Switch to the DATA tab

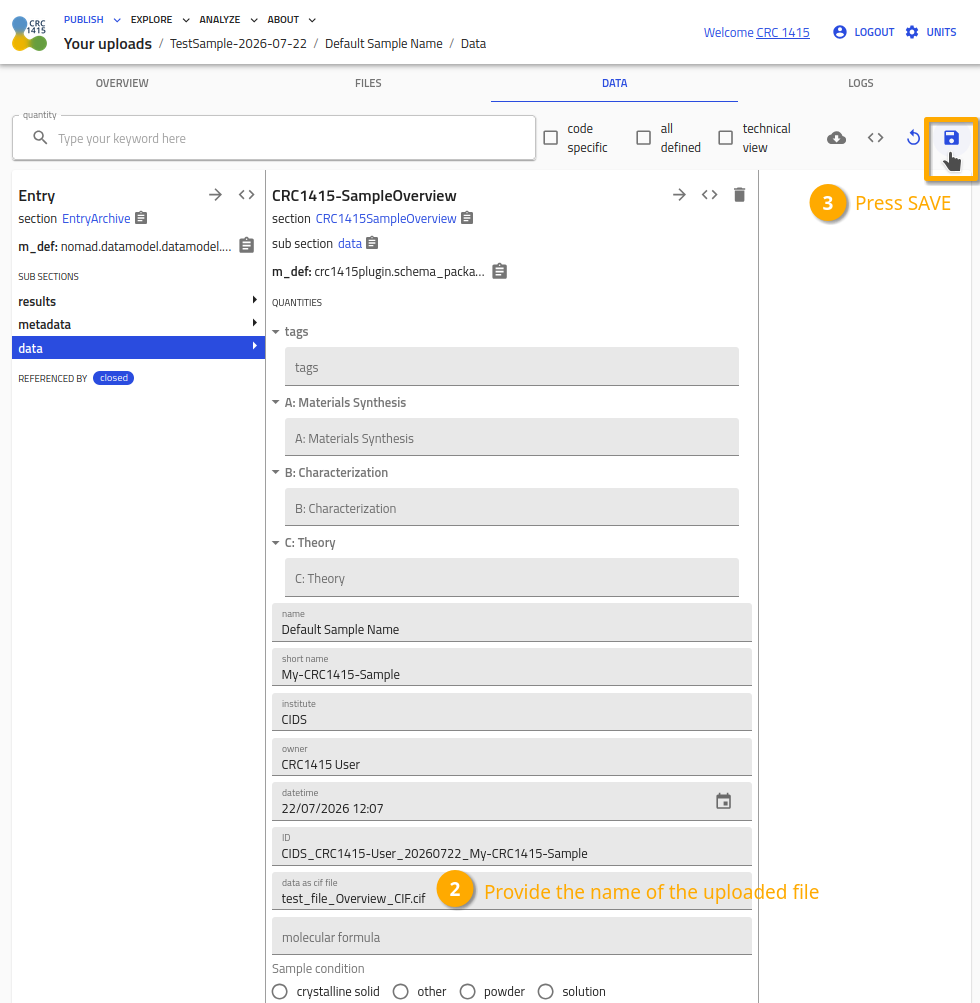pyautogui.click(x=615, y=83)
